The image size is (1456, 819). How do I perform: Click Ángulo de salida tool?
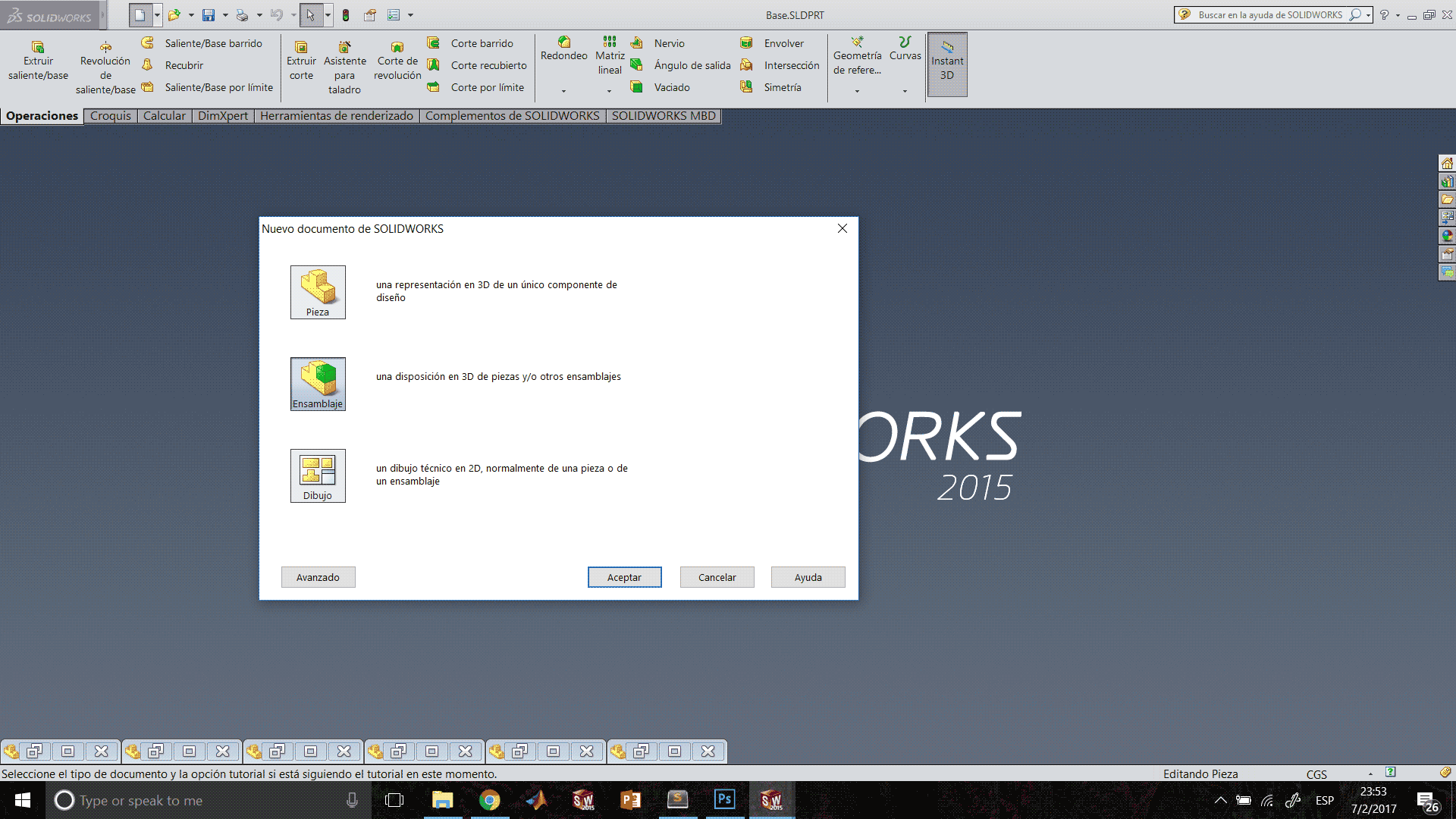click(680, 65)
